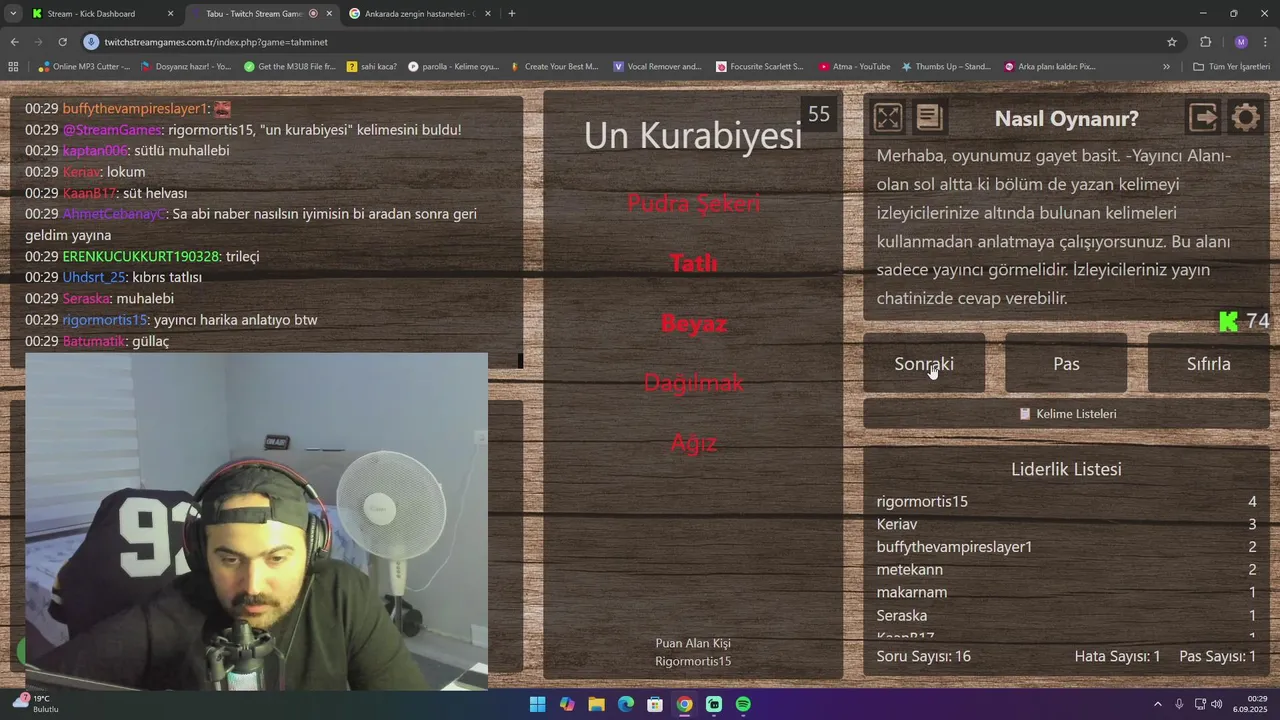Viewport: 1280px width, 720px height.
Task: Open the Chrome profile avatar
Action: click(x=1241, y=42)
